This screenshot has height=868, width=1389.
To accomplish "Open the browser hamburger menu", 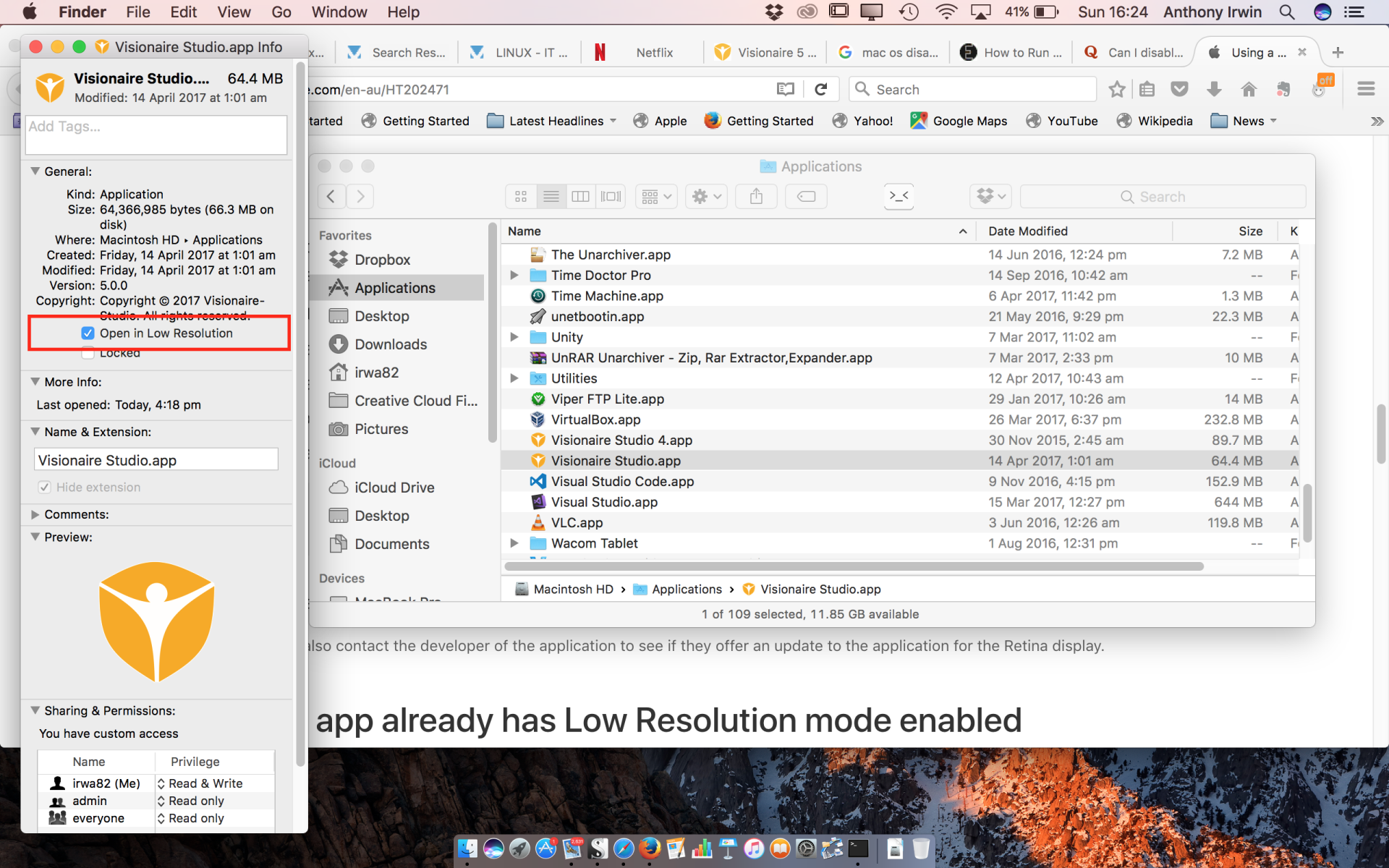I will pos(1366,89).
